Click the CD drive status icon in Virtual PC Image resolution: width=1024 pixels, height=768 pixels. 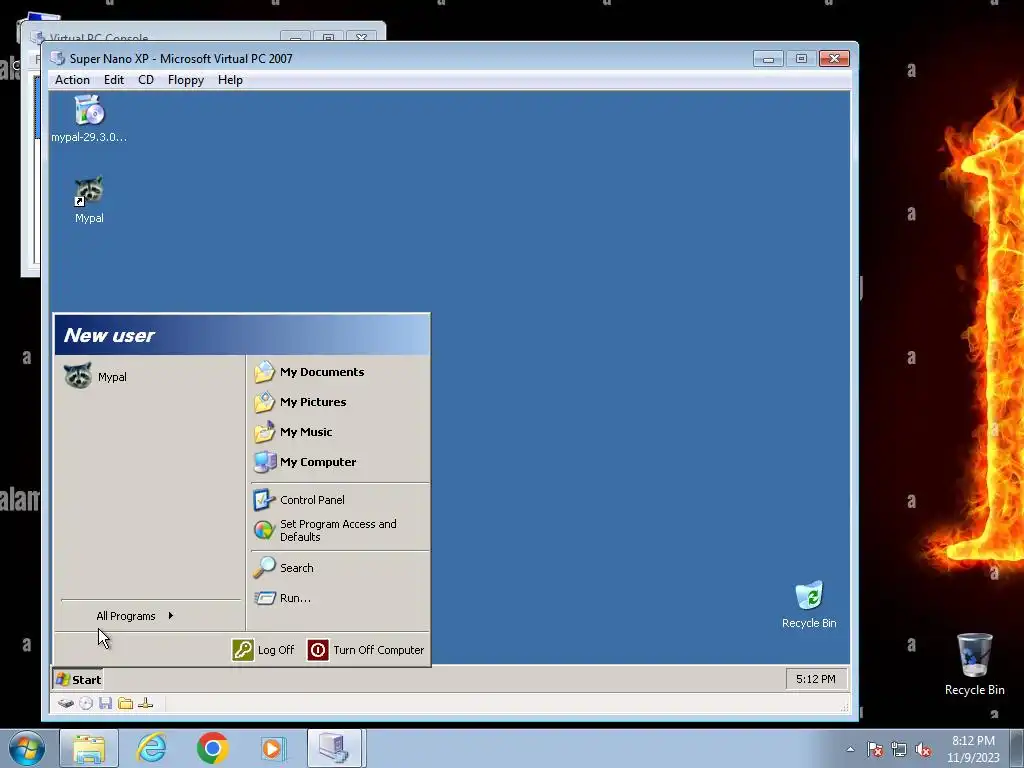86,703
